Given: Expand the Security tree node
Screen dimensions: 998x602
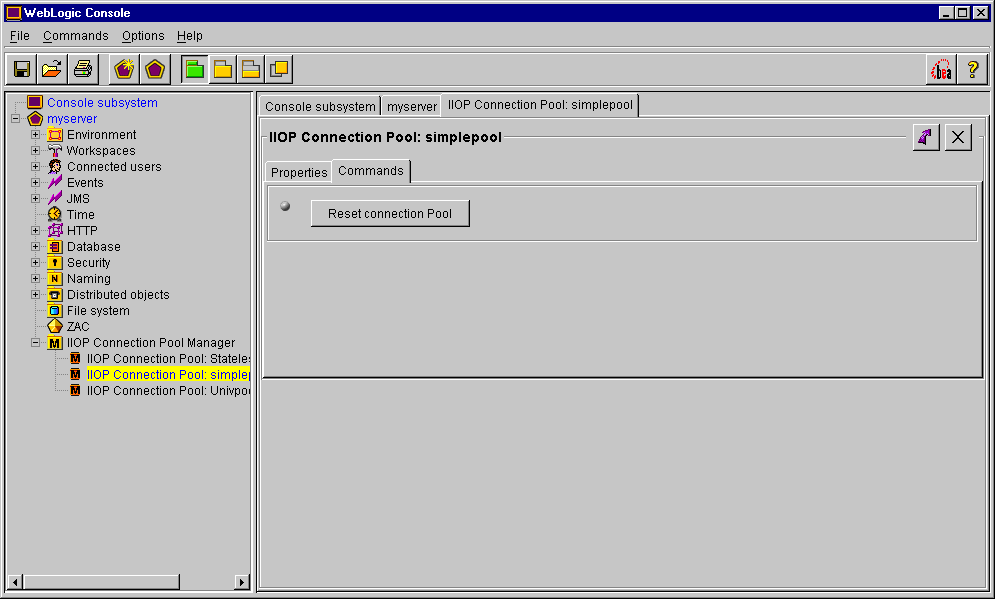Looking at the screenshot, I should click(x=36, y=263).
